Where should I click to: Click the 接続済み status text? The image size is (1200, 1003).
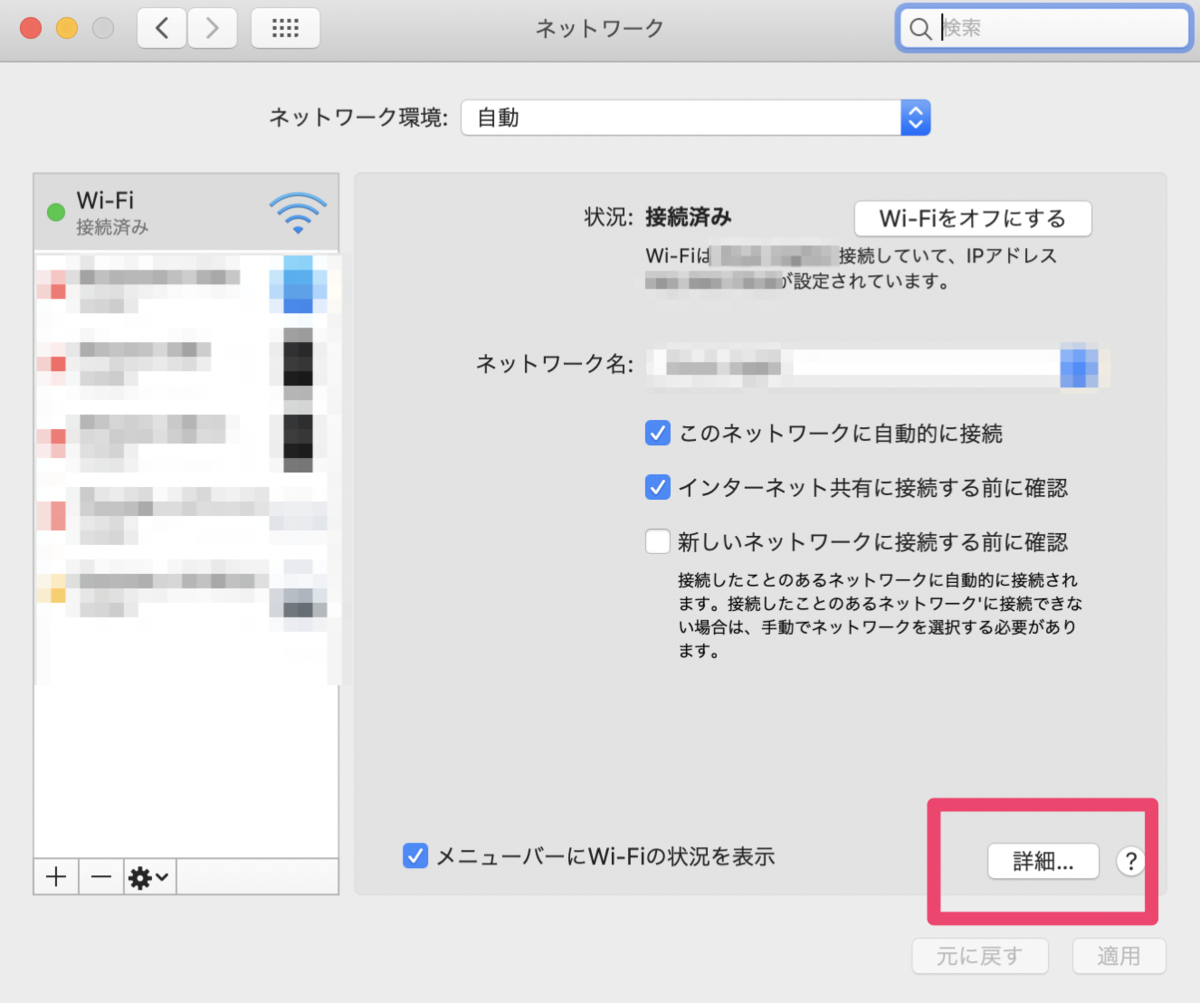click(689, 216)
